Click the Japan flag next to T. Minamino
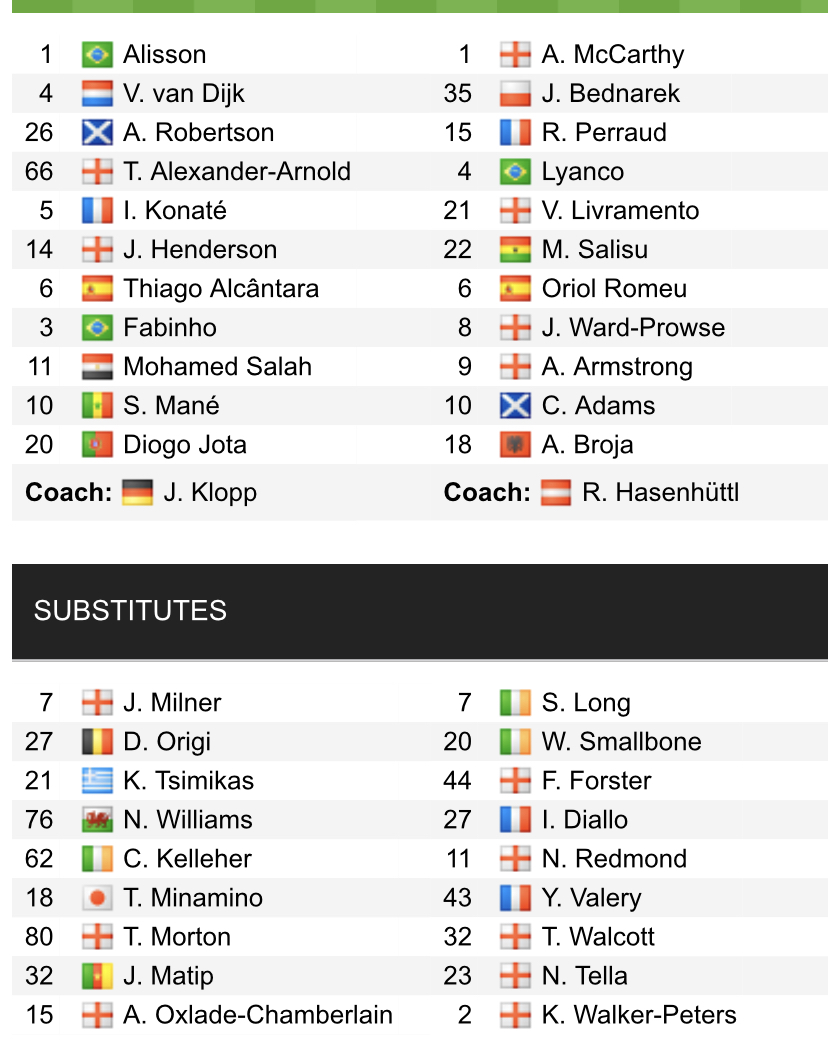Image resolution: width=828 pixels, height=1054 pixels. [x=97, y=898]
